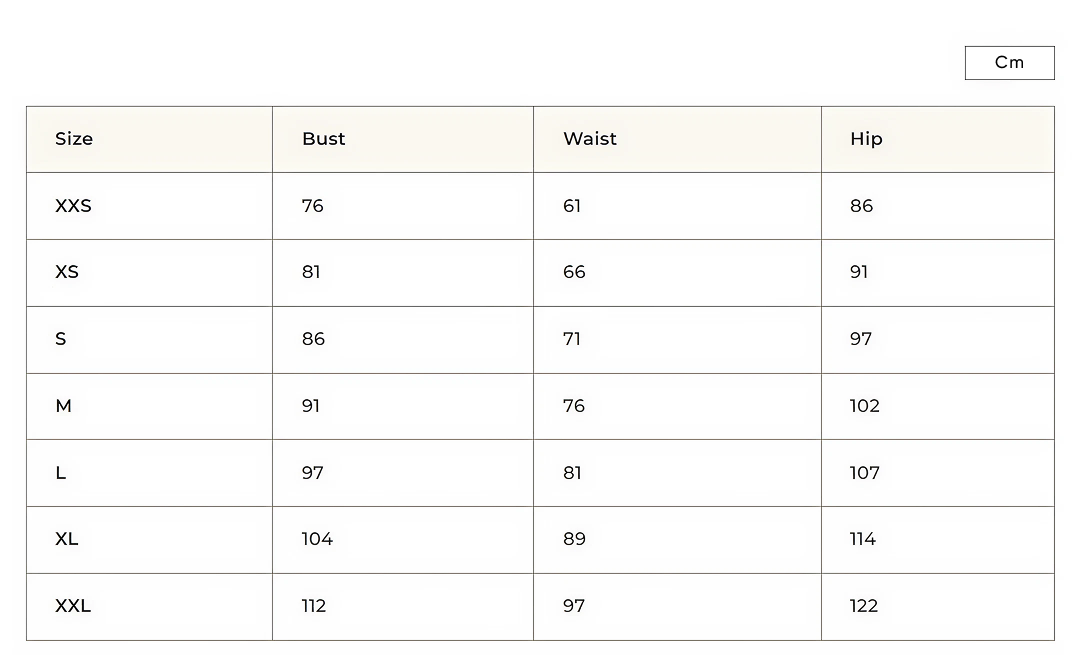This screenshot has height=655, width=1079.
Task: Select the XL bust value 104
Action: pos(317,539)
